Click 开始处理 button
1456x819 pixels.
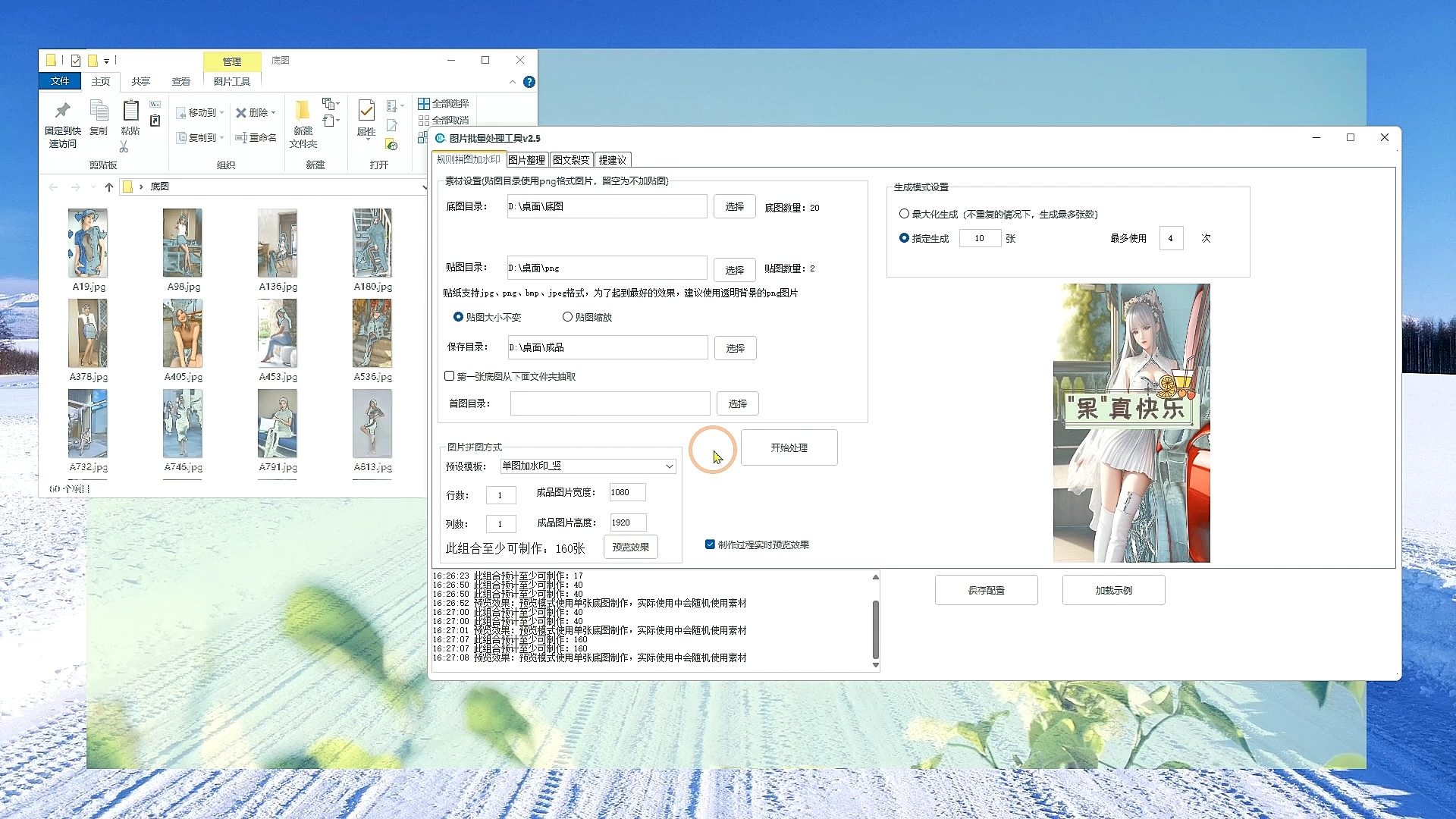click(x=789, y=447)
